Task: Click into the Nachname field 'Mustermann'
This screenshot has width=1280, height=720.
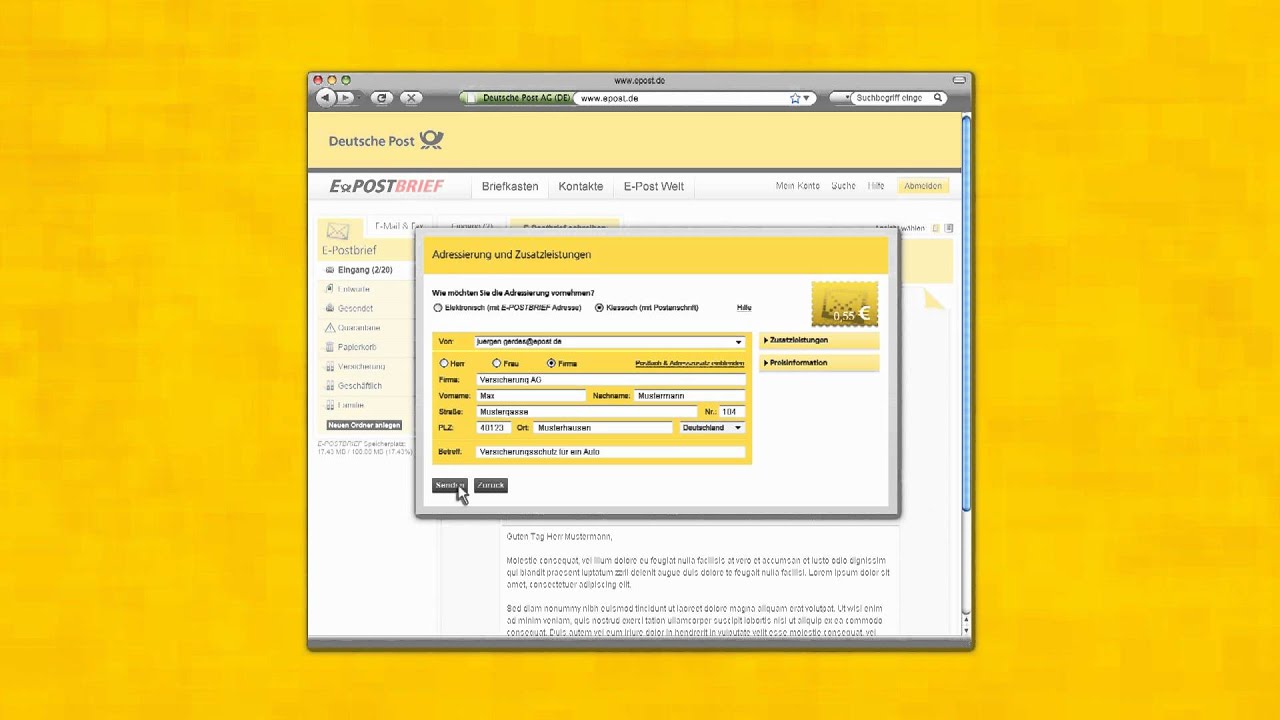Action: click(x=690, y=396)
